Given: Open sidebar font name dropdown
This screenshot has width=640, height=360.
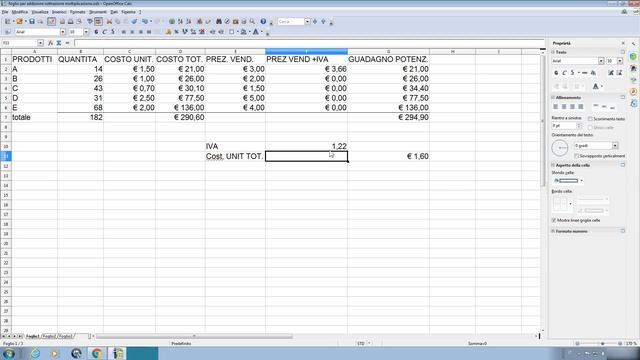Looking at the screenshot, I should [x=601, y=61].
